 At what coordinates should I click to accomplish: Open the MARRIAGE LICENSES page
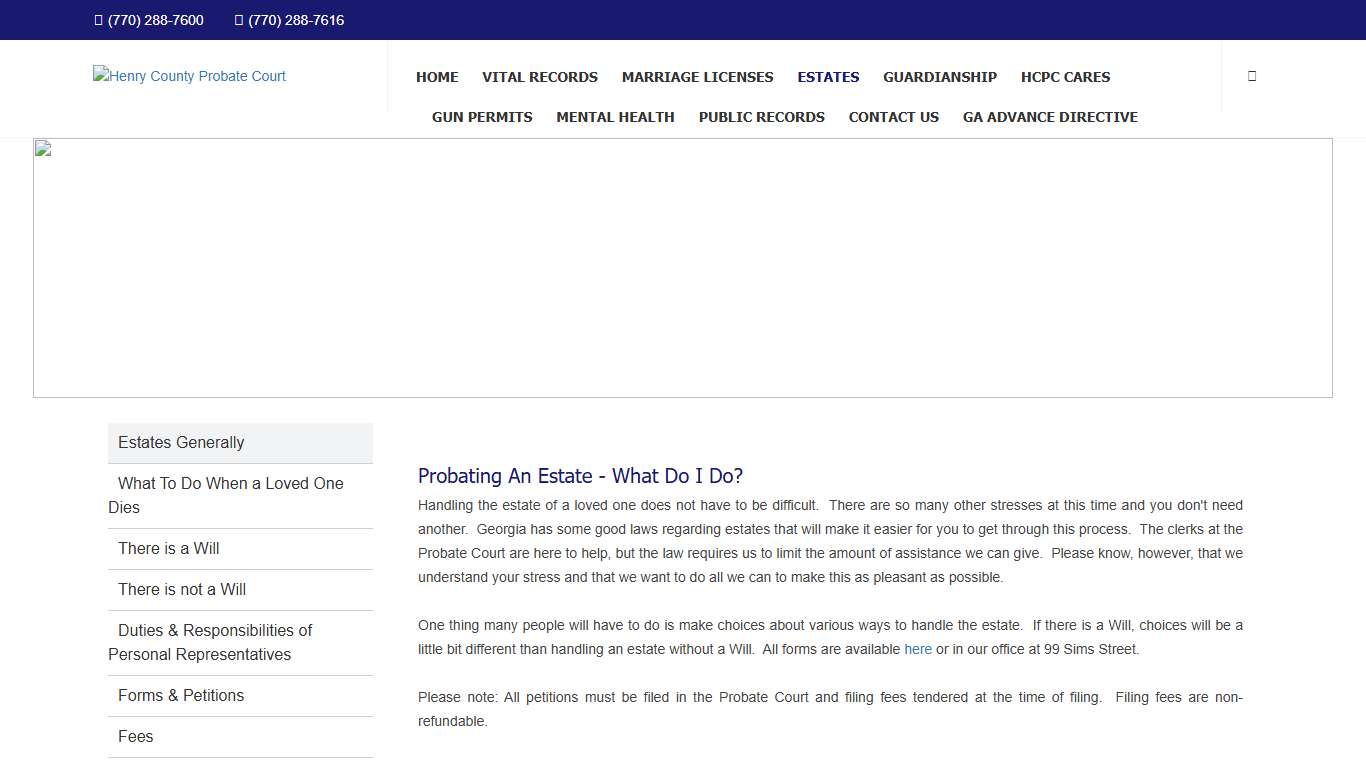tap(697, 77)
